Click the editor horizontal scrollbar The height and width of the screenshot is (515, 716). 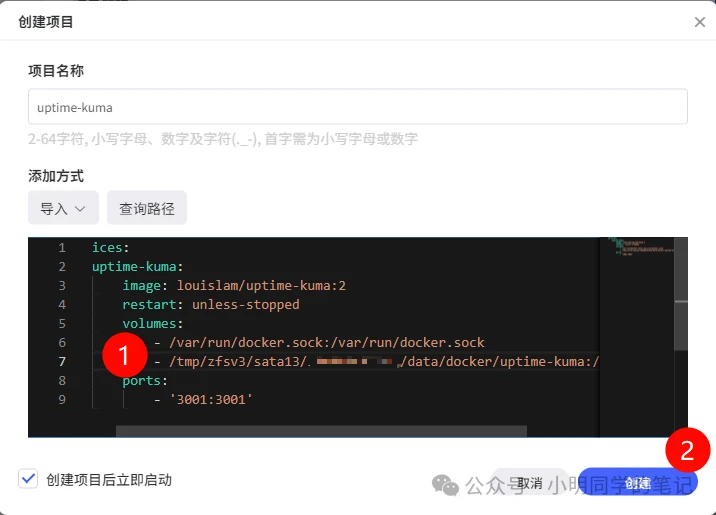point(321,431)
